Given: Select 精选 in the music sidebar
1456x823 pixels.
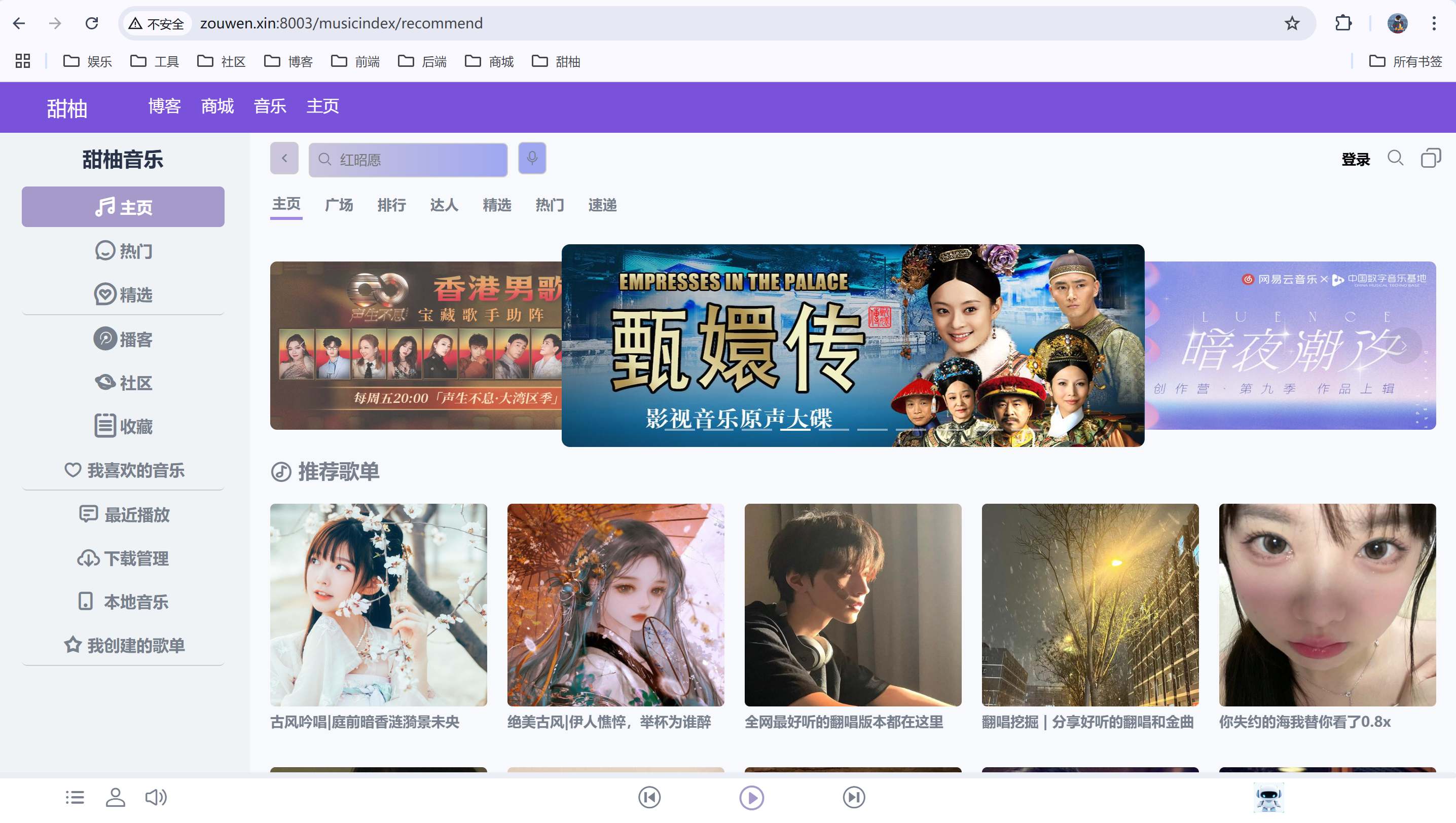Looking at the screenshot, I should 123,294.
